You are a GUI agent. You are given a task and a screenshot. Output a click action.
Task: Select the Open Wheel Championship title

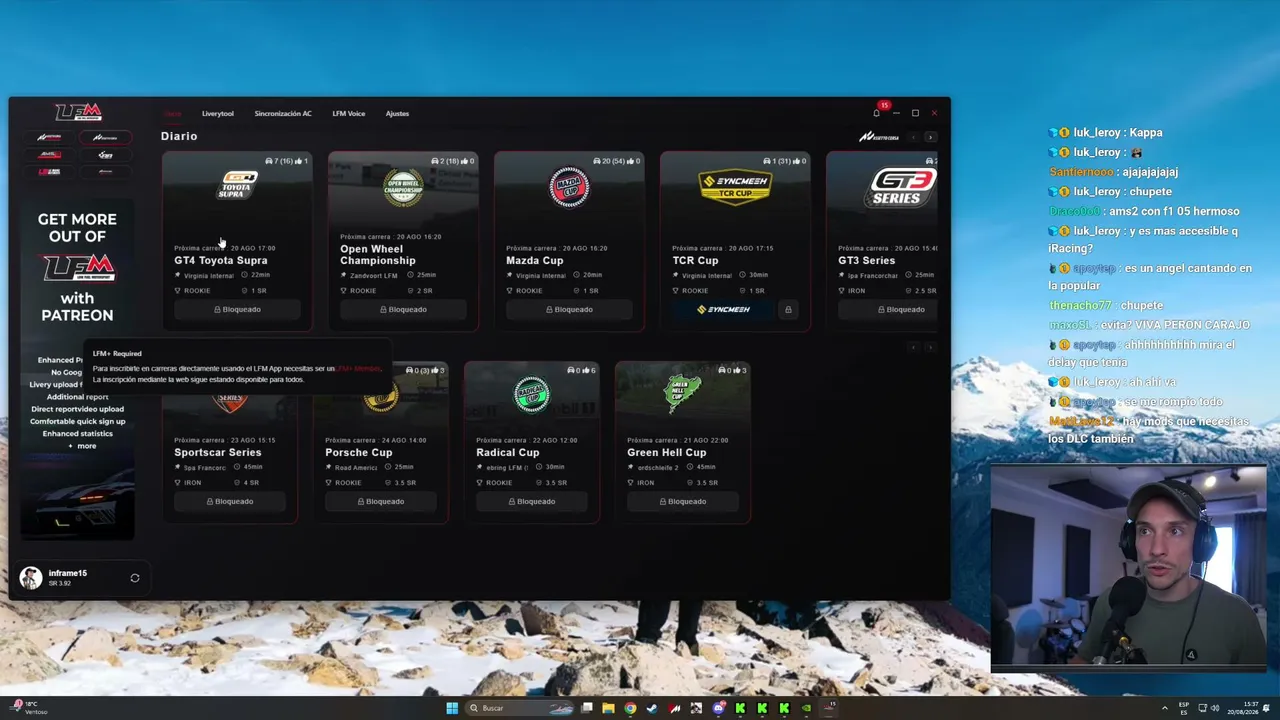tap(378, 255)
